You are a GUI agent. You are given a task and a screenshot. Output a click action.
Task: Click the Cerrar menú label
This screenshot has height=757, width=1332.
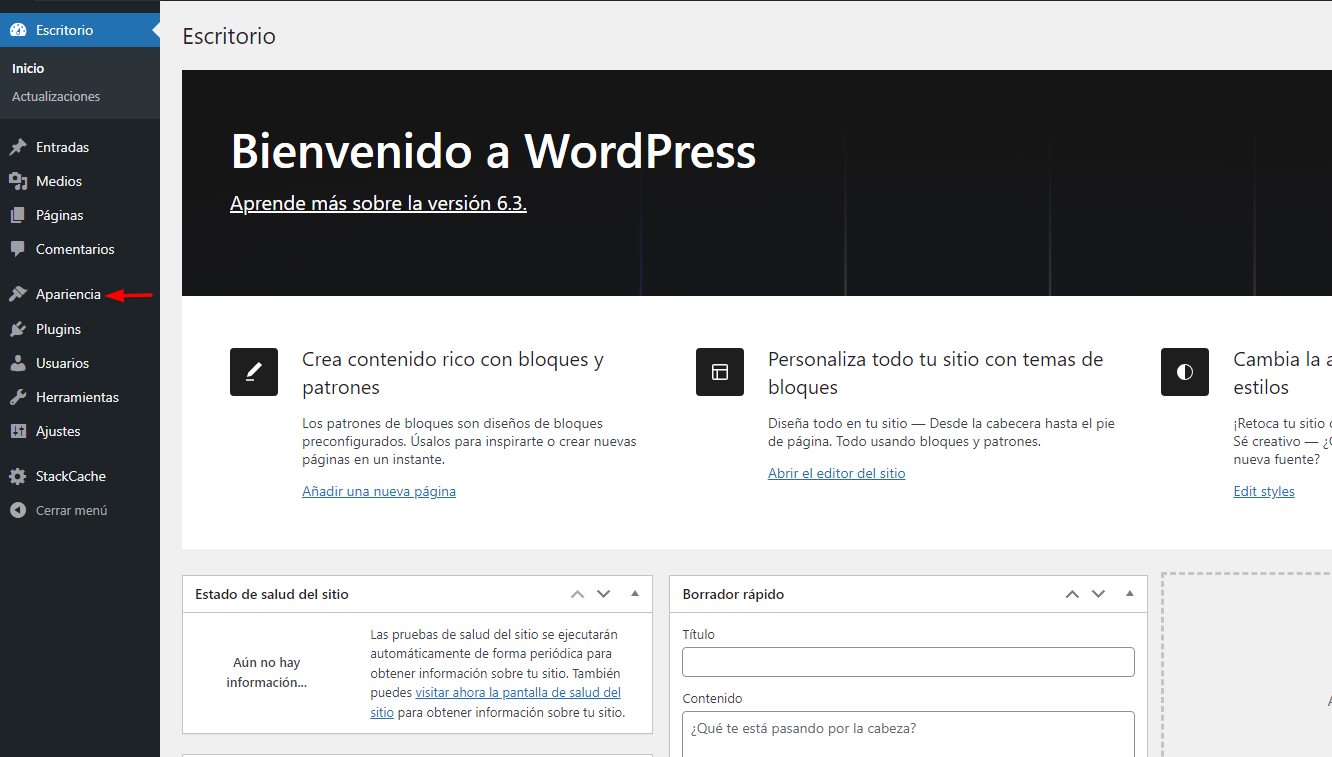(x=72, y=510)
